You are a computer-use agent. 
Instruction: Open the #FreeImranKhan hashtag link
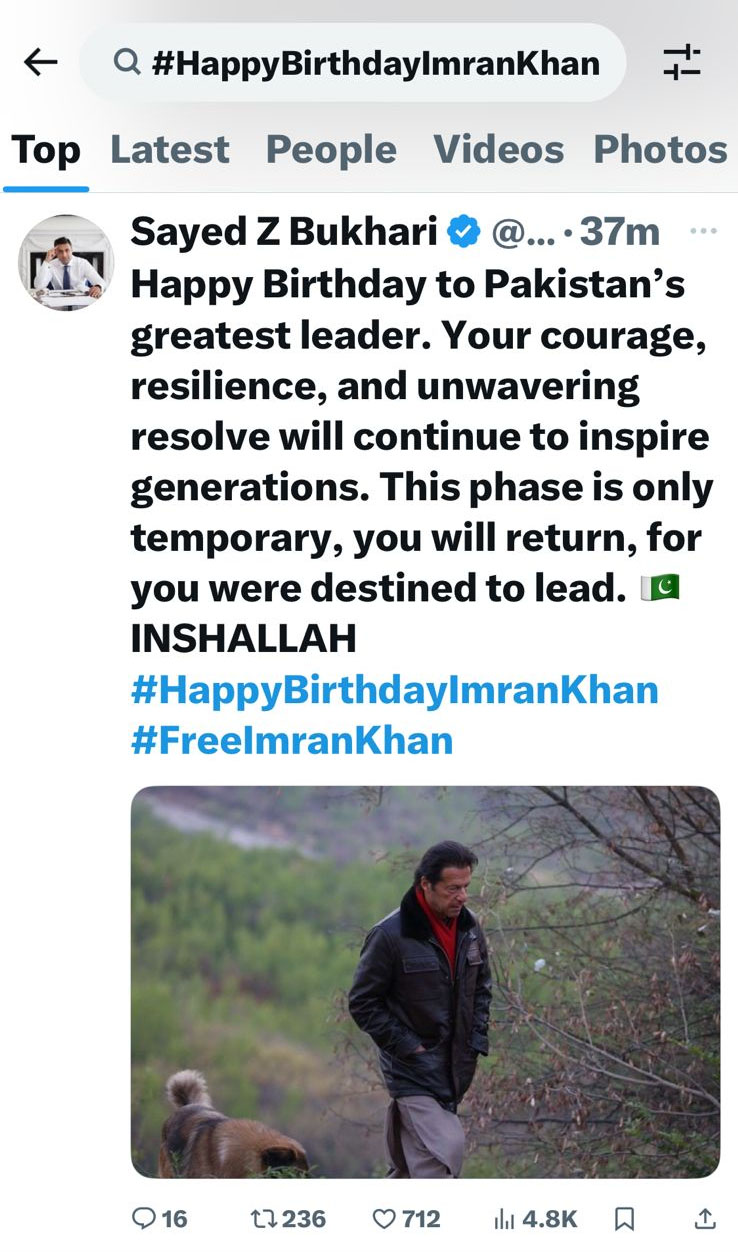[x=292, y=741]
